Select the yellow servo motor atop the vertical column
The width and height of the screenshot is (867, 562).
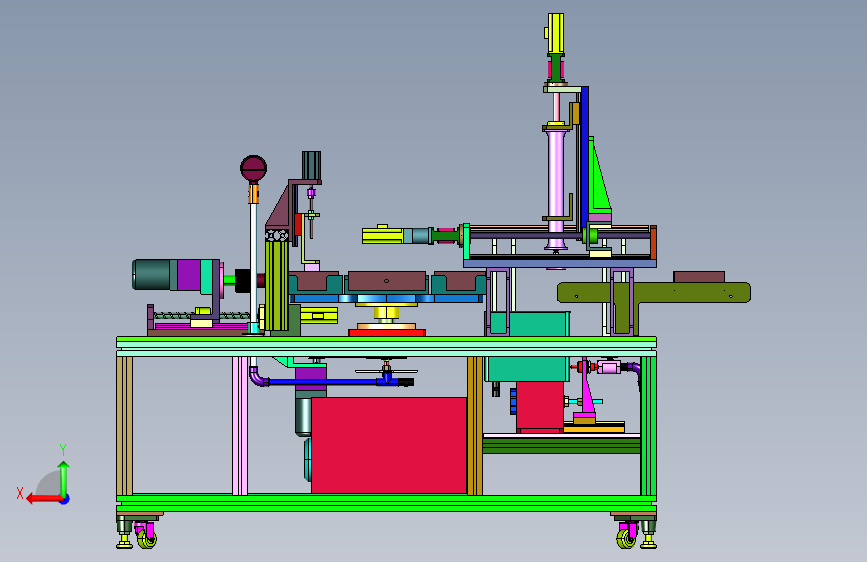pos(555,34)
